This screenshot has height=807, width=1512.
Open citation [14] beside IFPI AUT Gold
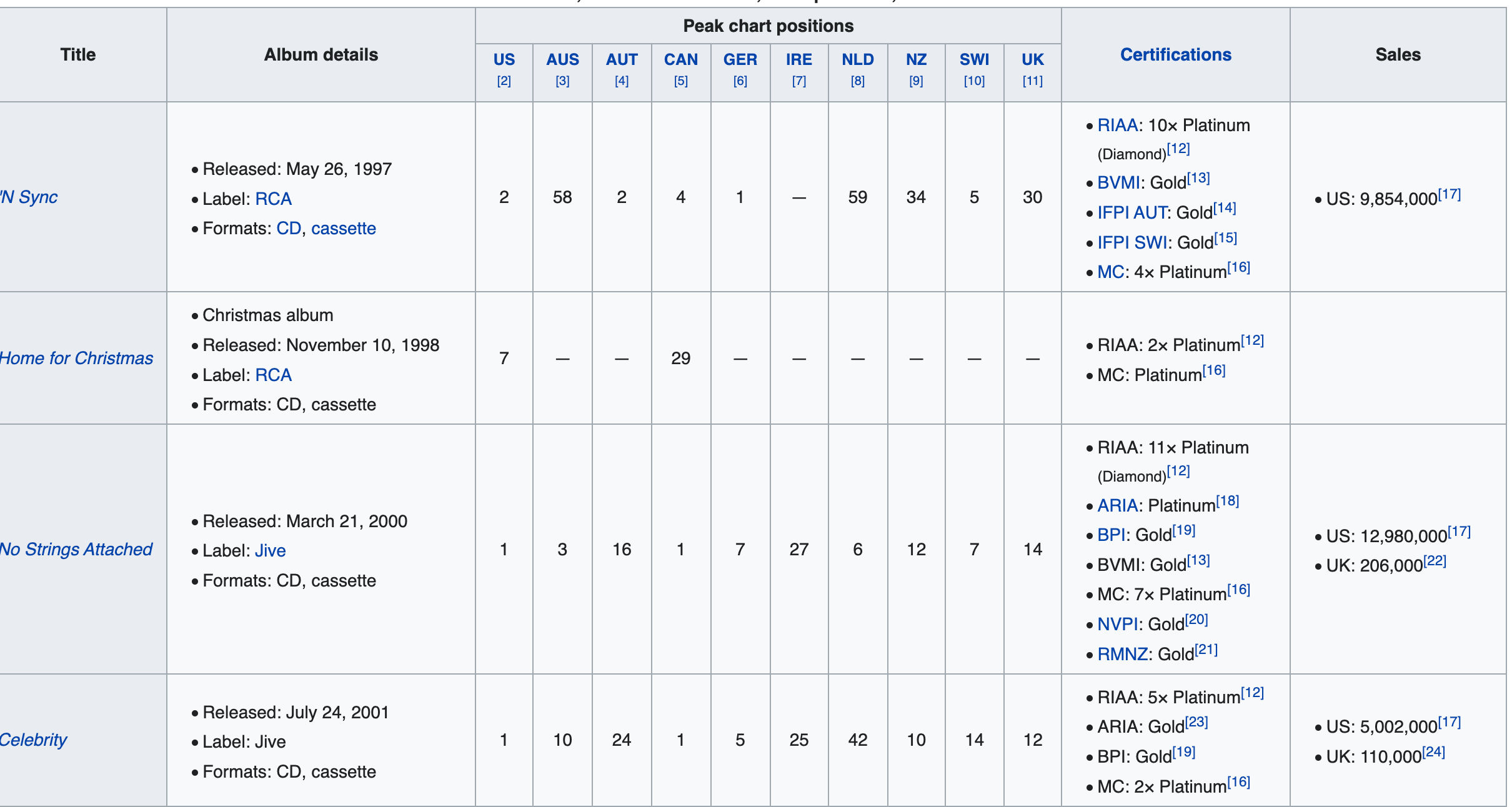point(1225,208)
